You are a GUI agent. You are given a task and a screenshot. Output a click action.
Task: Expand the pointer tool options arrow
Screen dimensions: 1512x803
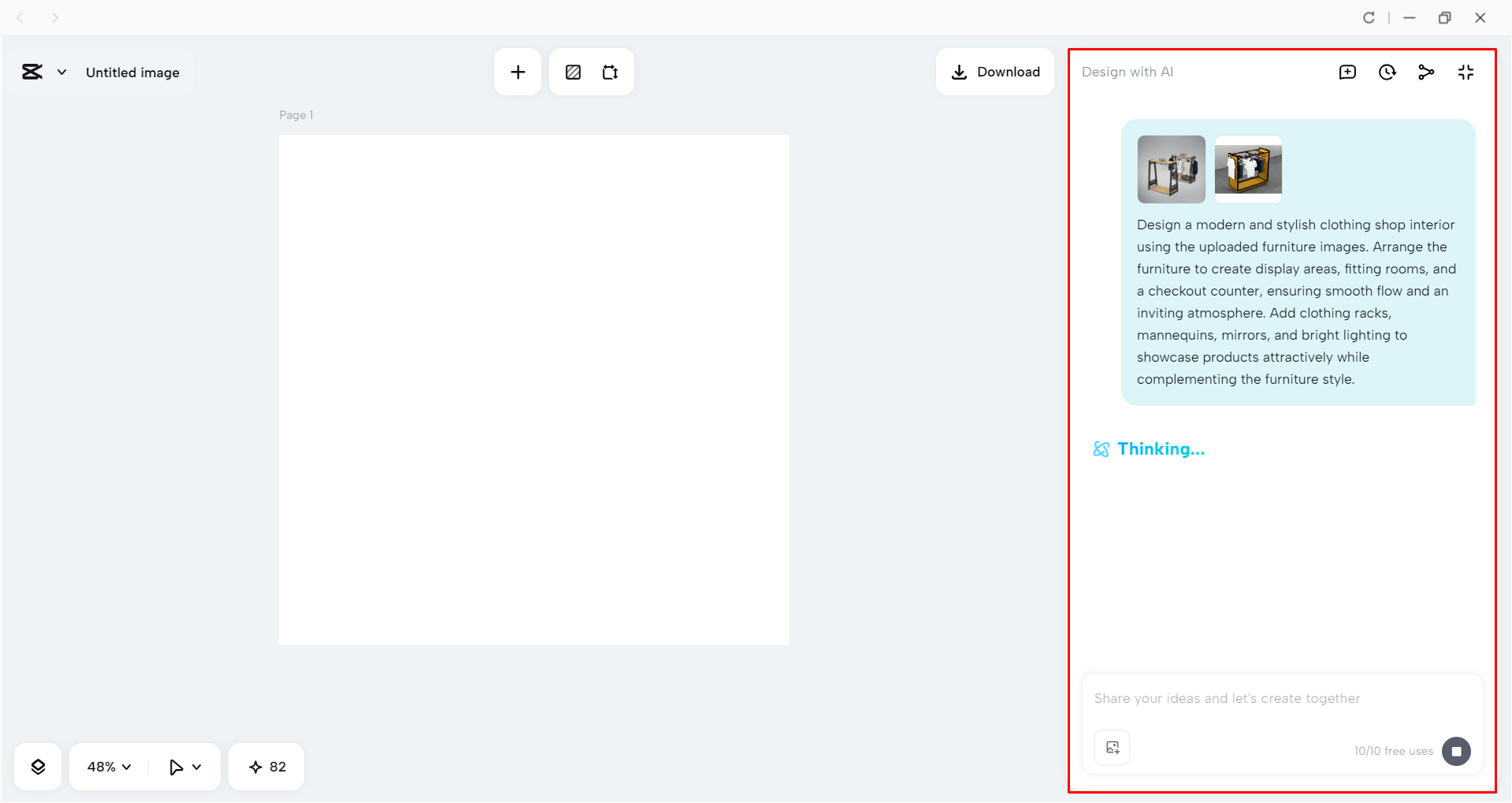[x=197, y=767]
